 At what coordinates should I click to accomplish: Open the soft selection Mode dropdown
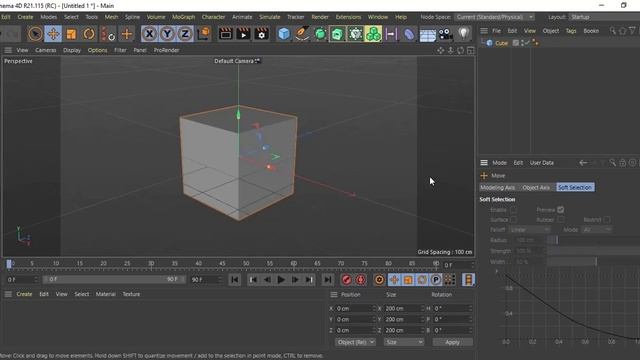[597, 230]
